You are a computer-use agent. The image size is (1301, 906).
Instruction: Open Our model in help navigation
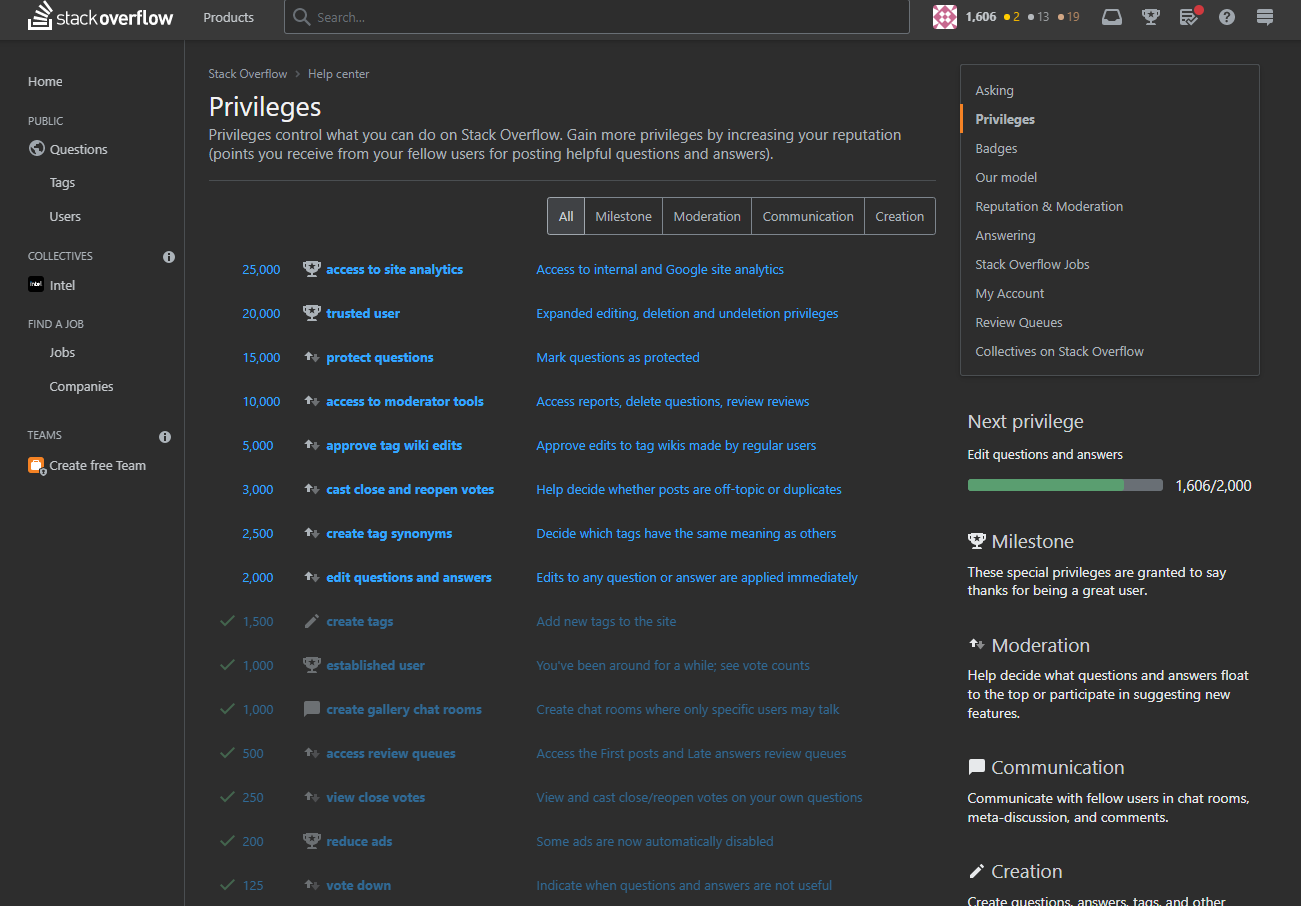[x=1006, y=177]
